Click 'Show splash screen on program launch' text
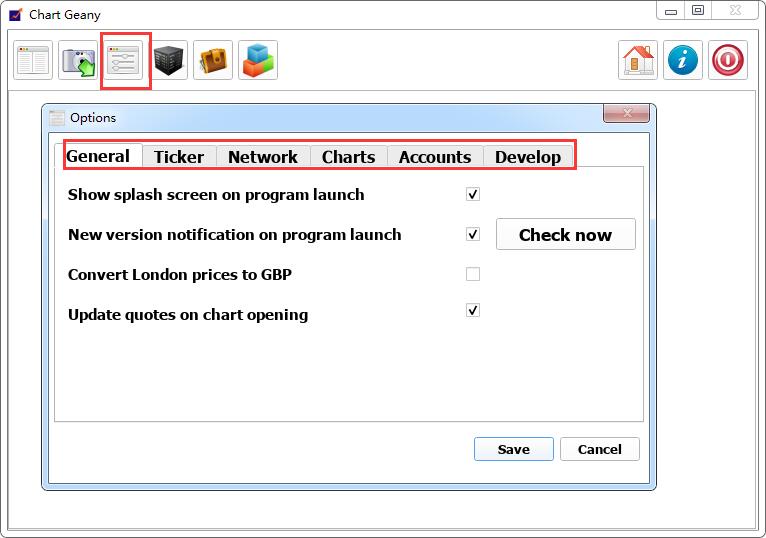 click(216, 195)
